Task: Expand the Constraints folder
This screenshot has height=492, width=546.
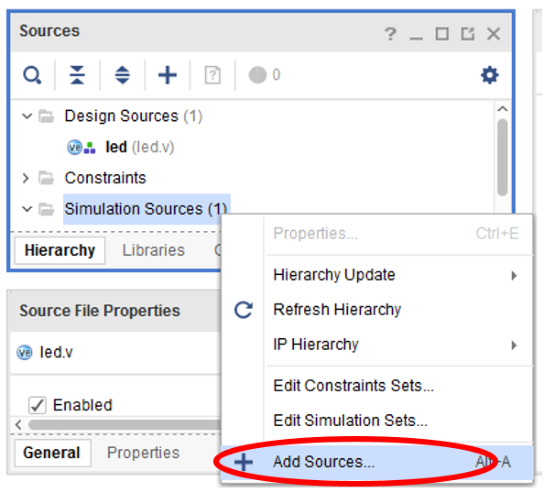Action: tap(25, 178)
